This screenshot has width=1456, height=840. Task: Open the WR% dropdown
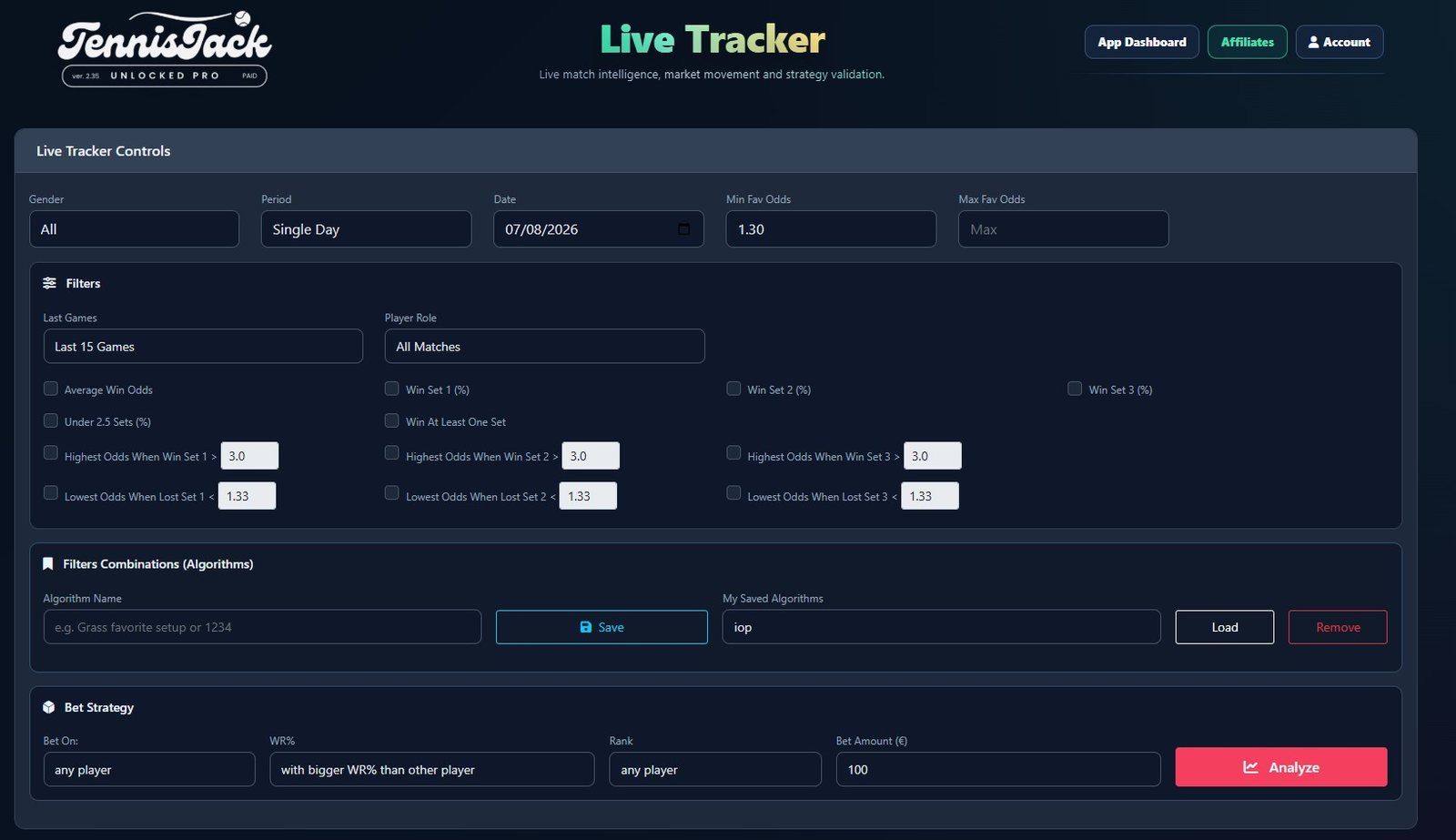click(431, 770)
